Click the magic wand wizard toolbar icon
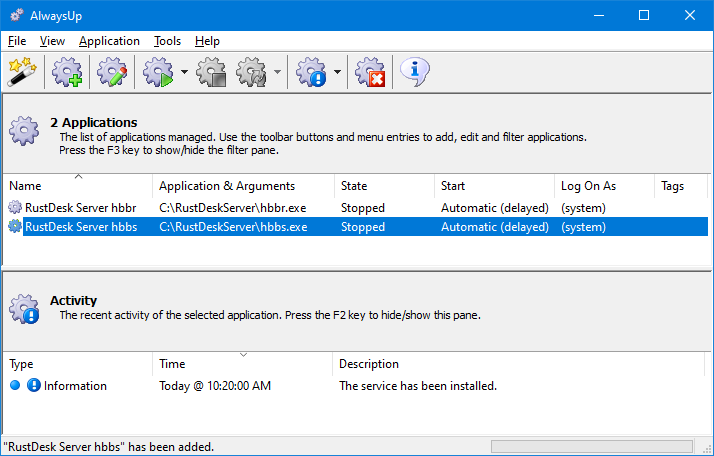This screenshot has width=714, height=456. pos(22,72)
